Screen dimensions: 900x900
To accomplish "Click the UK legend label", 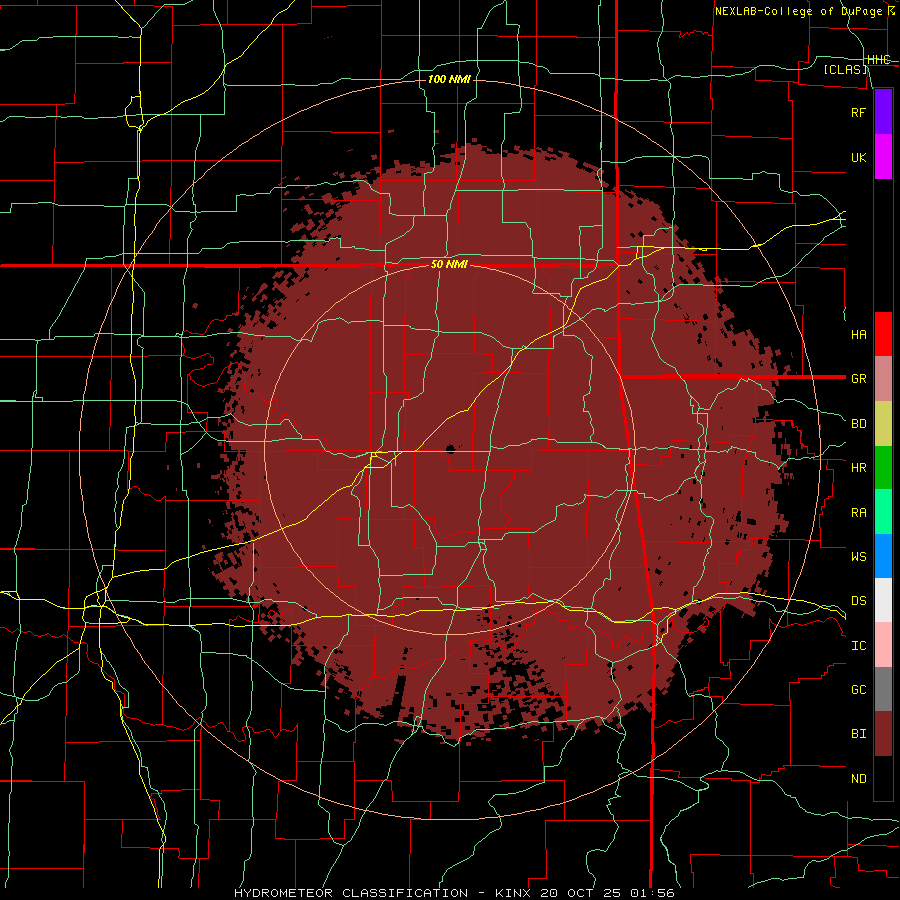I will click(x=858, y=157).
